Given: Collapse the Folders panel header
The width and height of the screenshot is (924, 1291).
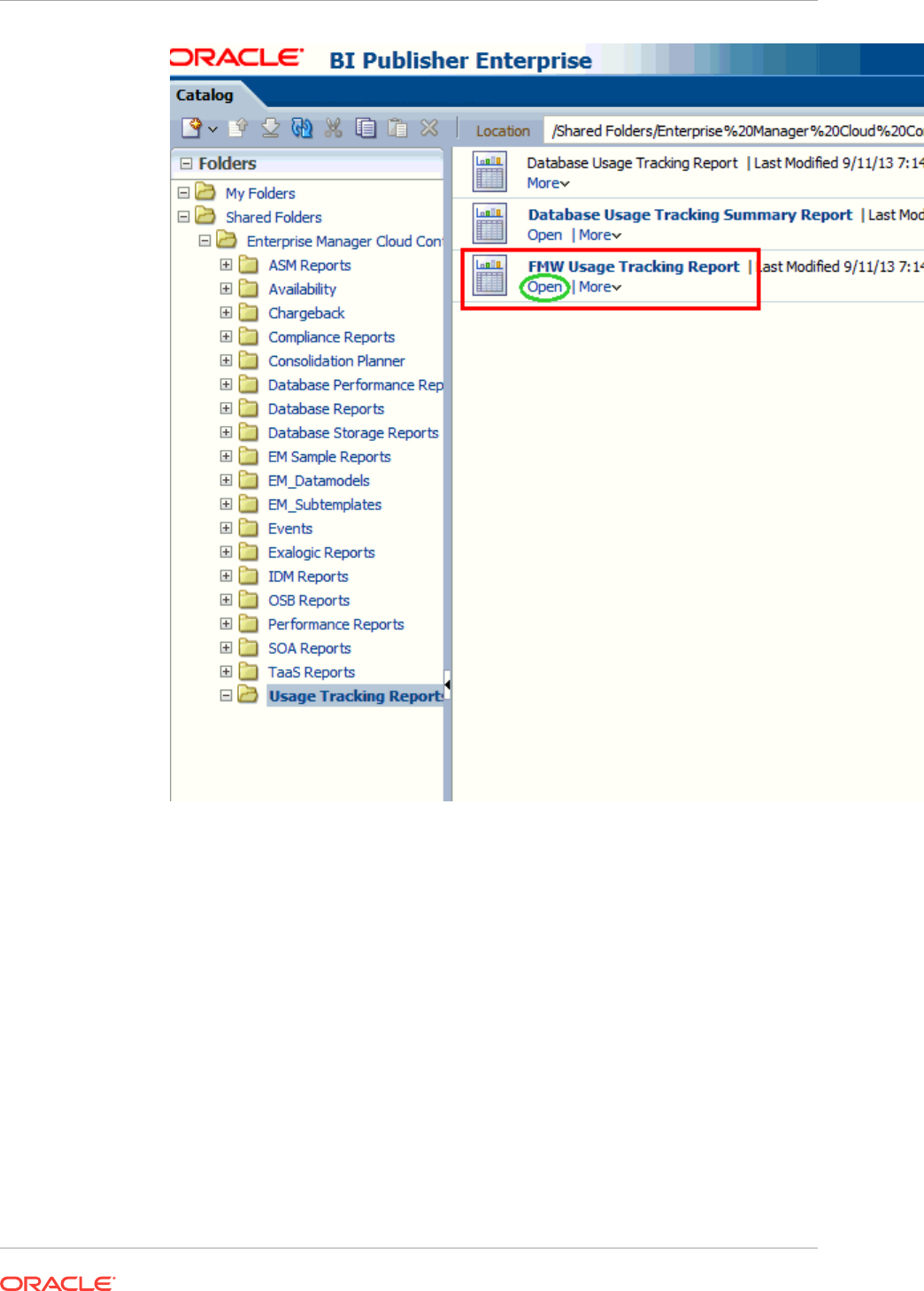Looking at the screenshot, I should pos(186,164).
